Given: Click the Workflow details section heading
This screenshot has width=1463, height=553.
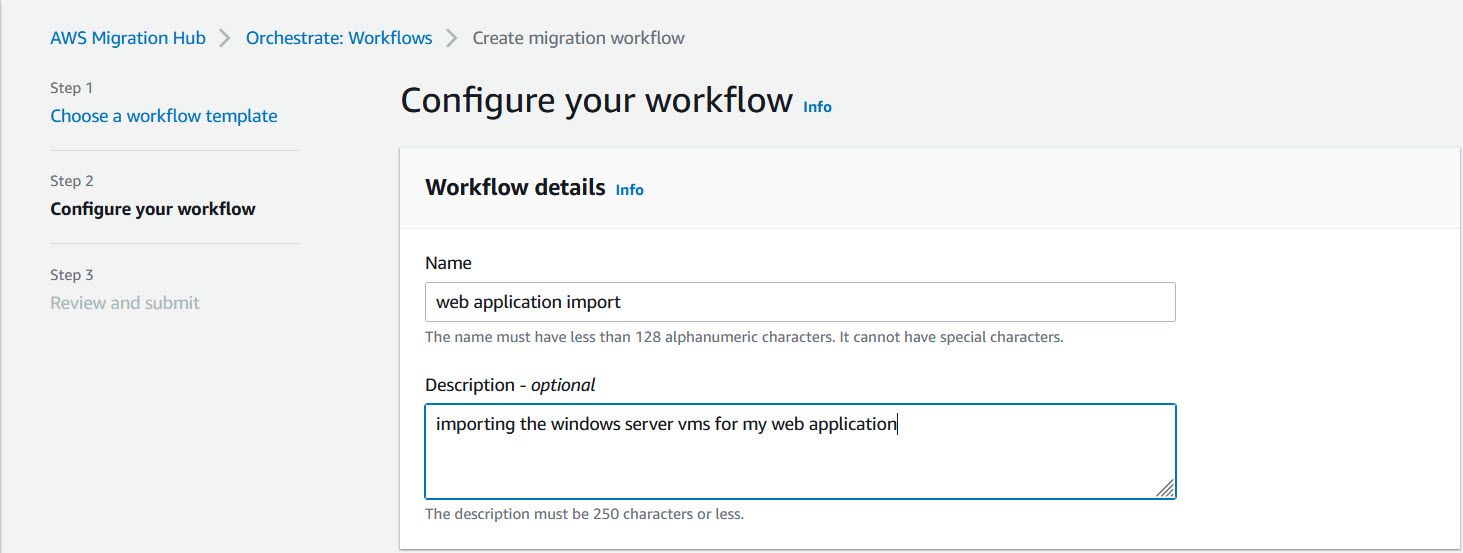Looking at the screenshot, I should click(515, 187).
